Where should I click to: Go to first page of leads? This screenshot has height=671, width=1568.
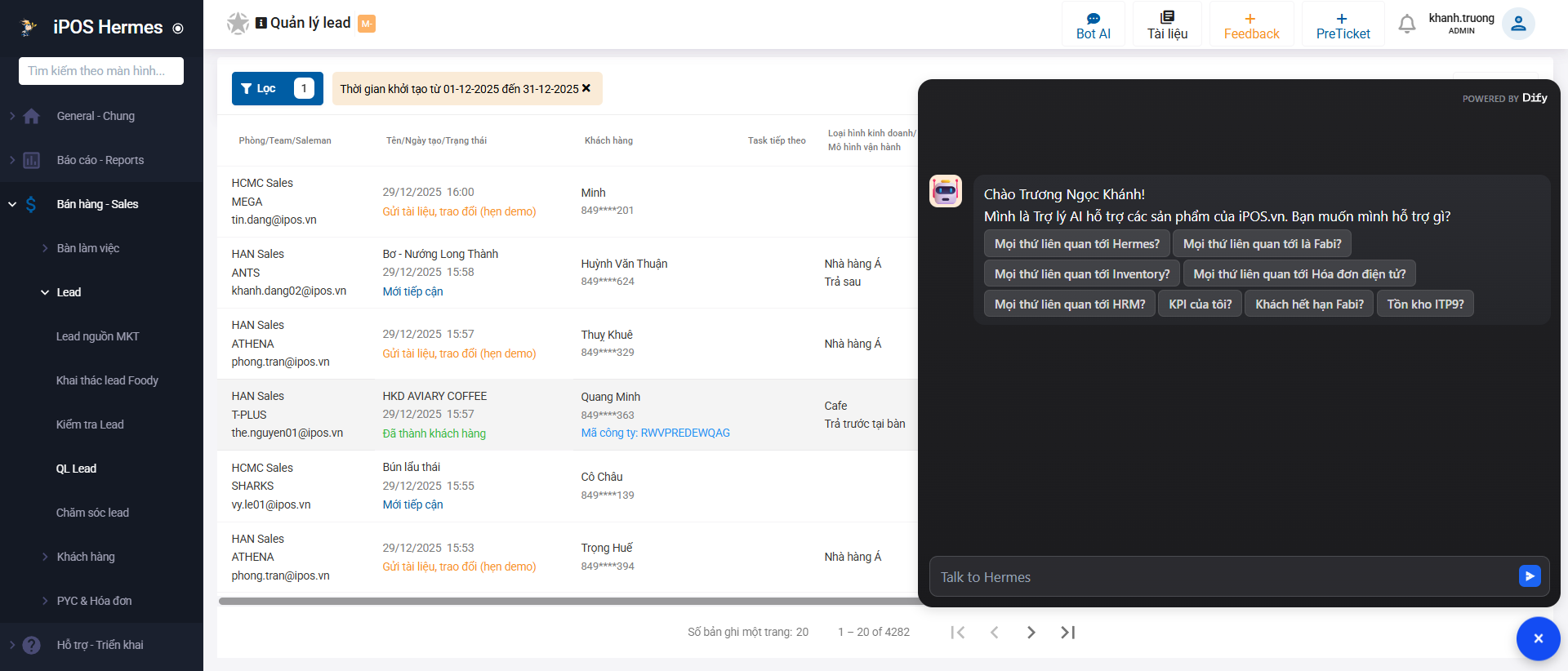click(x=958, y=632)
